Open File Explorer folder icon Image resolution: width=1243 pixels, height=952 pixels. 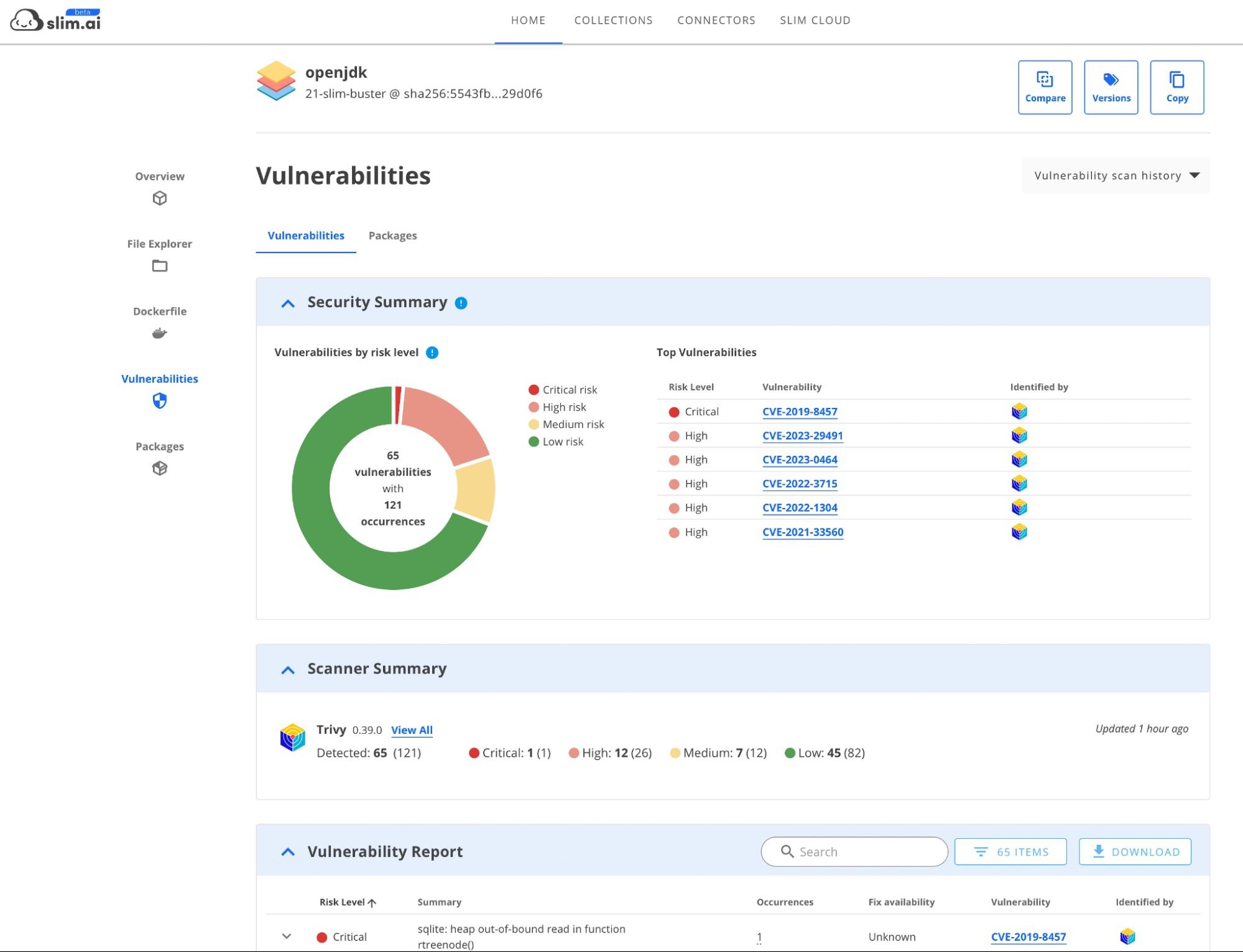pyautogui.click(x=160, y=266)
